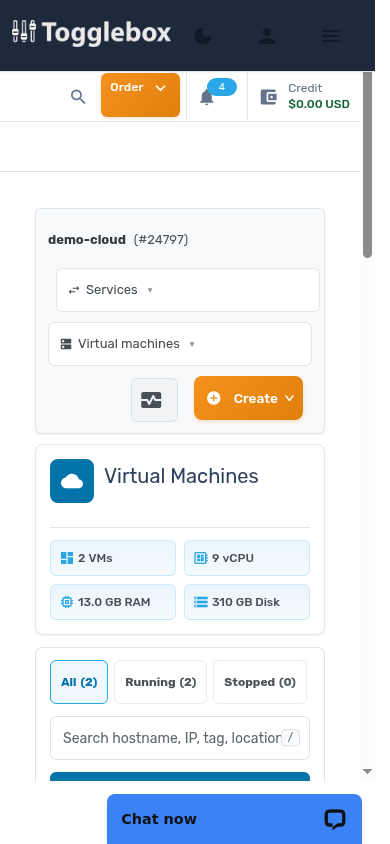Click the Virtual Machines cloud icon
Viewport: 390px width, 844px height.
72,481
